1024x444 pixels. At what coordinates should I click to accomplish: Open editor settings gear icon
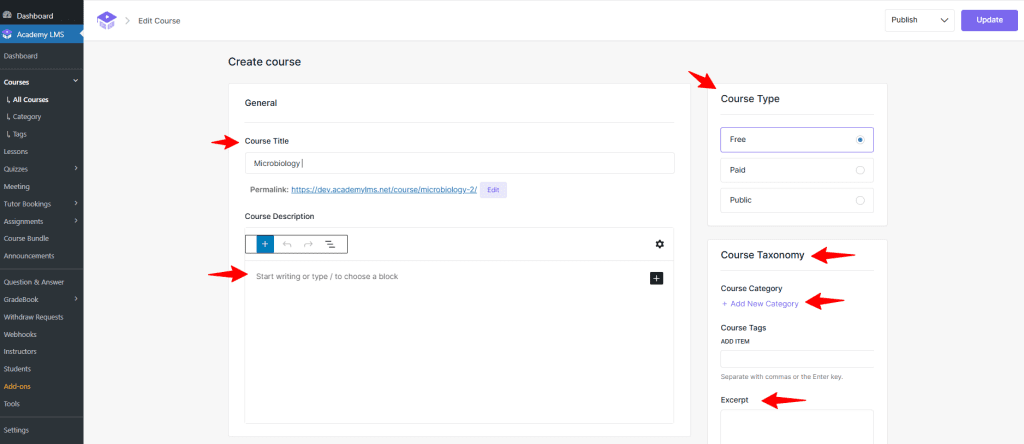[x=659, y=243]
